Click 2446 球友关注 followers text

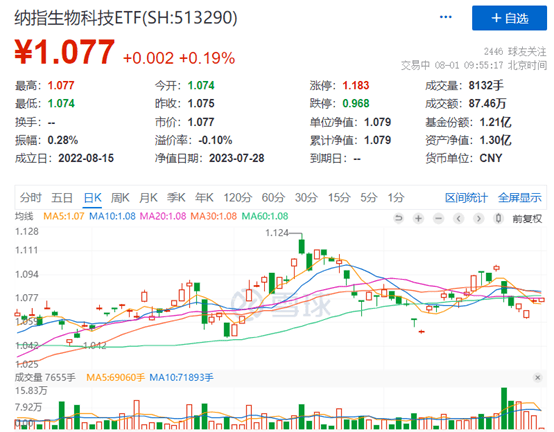click(515, 52)
